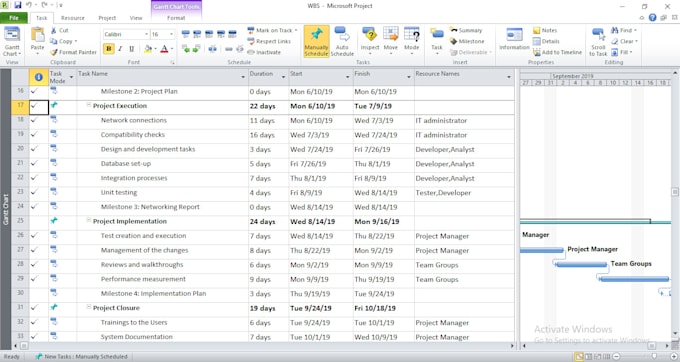Insert a Summary task

tap(466, 30)
